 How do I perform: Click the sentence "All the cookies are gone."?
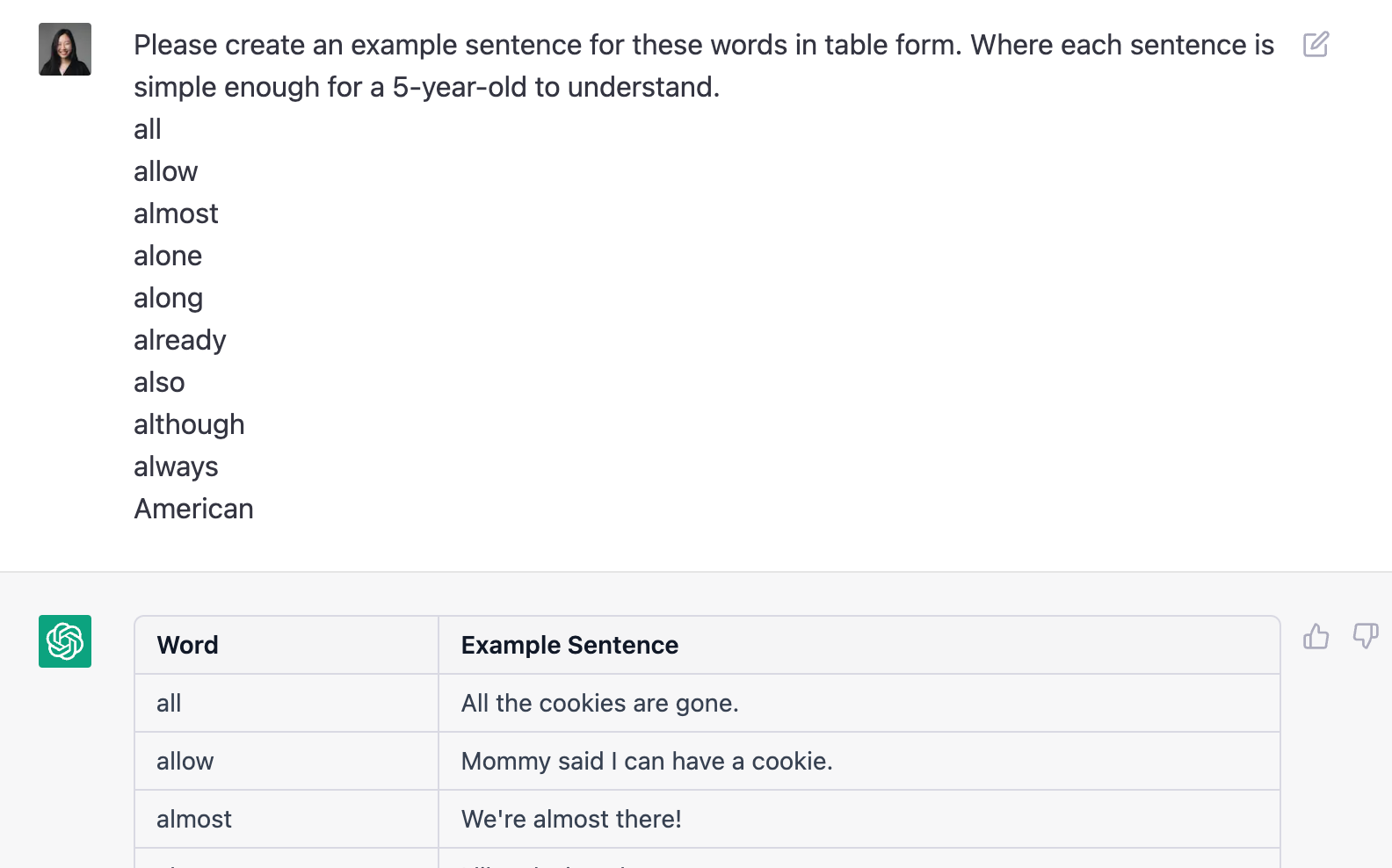[x=599, y=703]
